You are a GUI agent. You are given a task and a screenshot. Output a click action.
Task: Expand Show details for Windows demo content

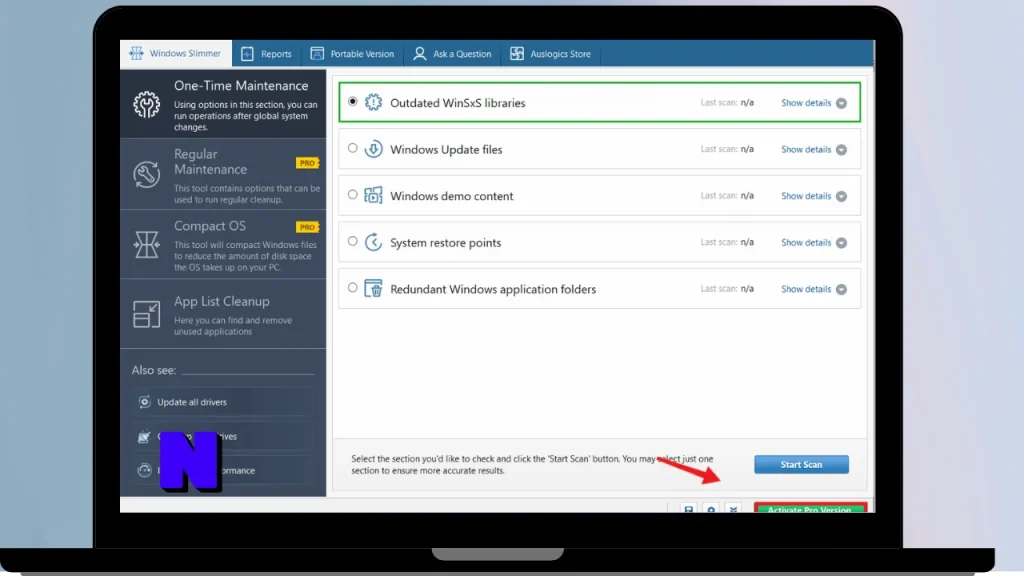(x=814, y=196)
